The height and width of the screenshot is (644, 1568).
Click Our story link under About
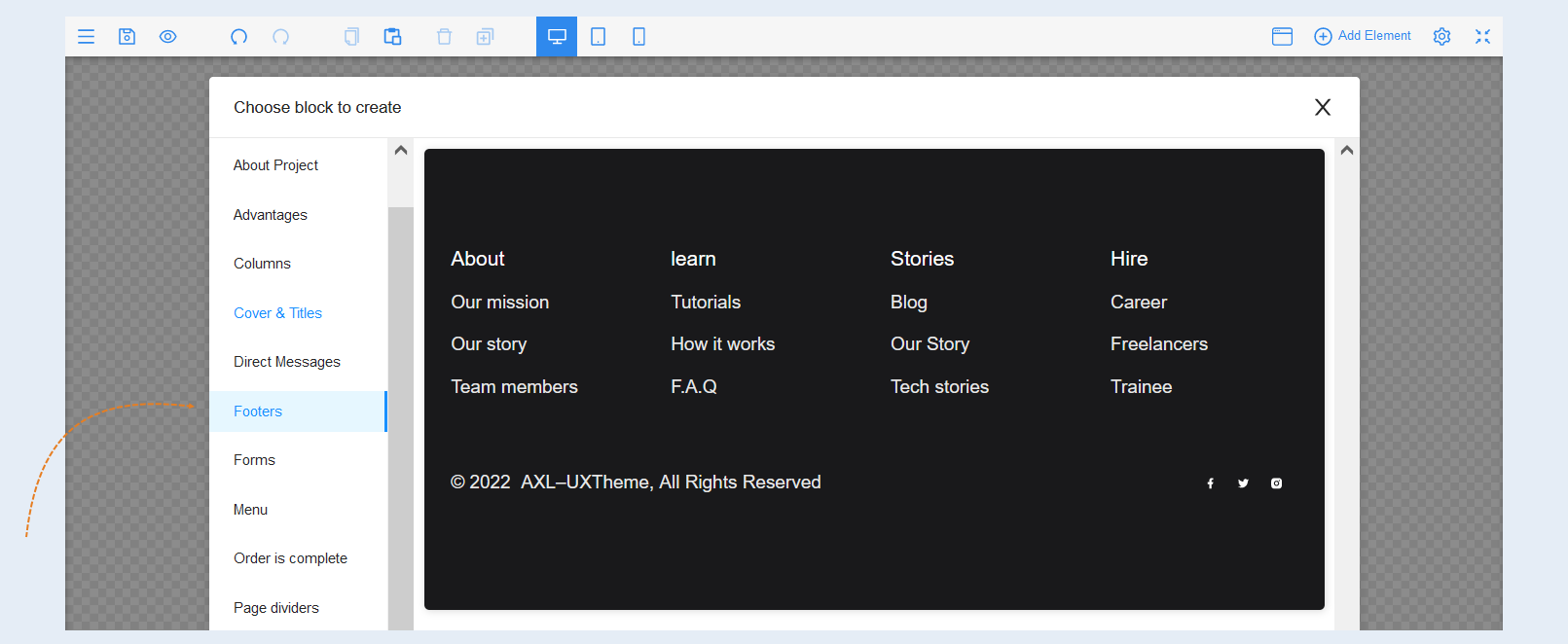(489, 344)
